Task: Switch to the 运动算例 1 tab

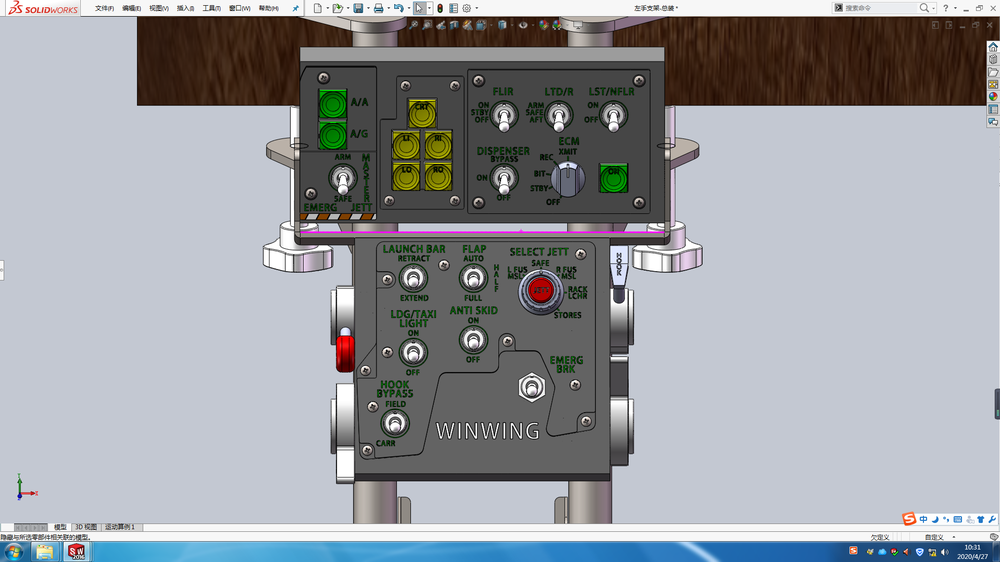Action: click(x=120, y=527)
